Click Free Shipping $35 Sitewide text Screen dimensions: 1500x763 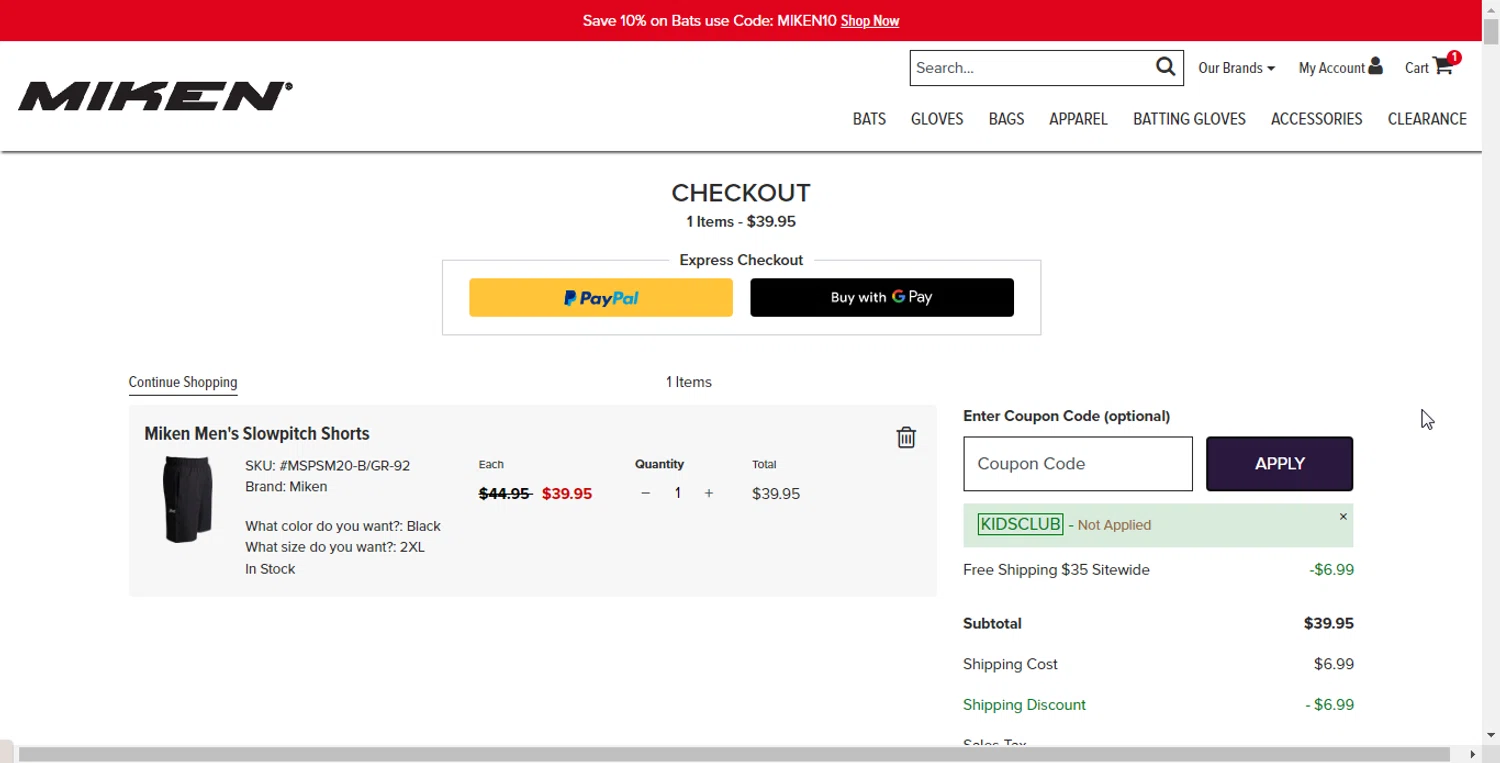point(1056,570)
